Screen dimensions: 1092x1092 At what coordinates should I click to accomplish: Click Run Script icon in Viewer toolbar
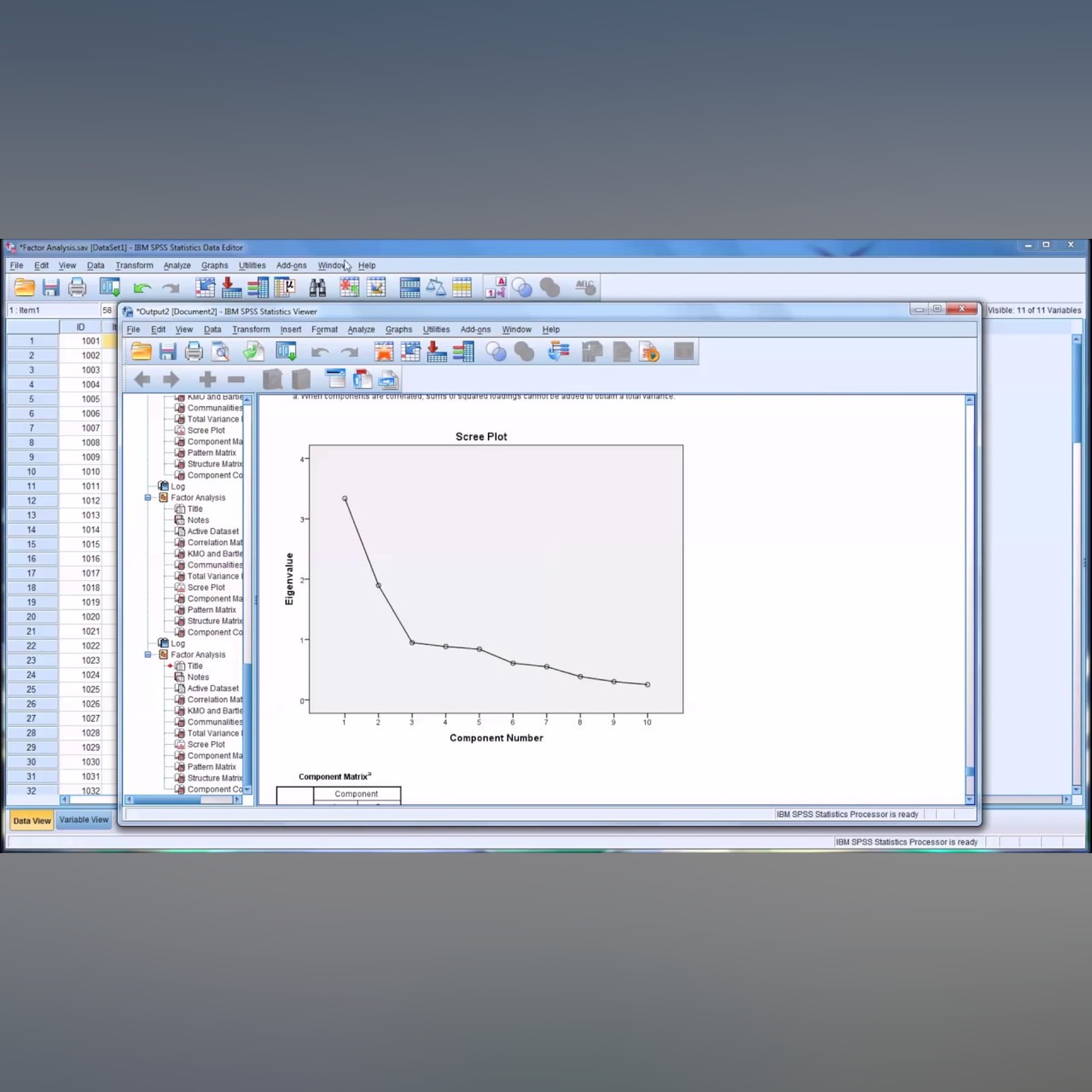[x=649, y=352]
